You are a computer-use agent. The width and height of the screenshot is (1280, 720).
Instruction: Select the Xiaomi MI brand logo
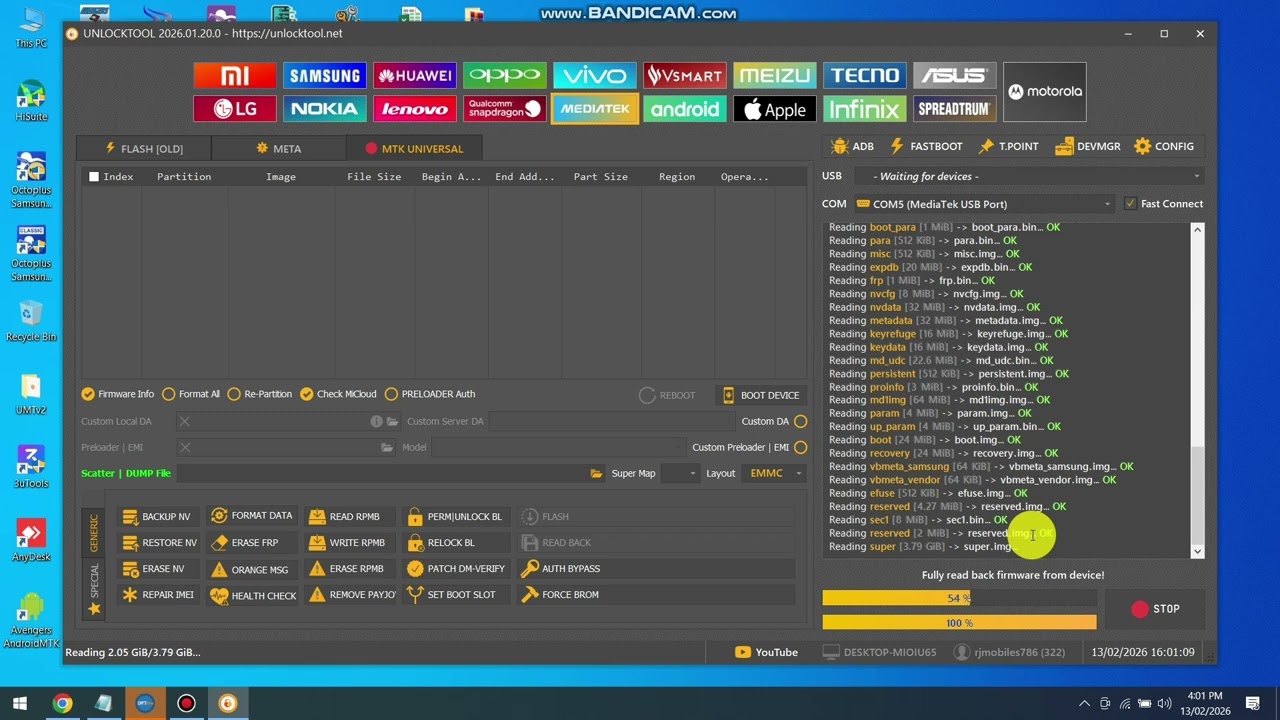[x=234, y=76]
